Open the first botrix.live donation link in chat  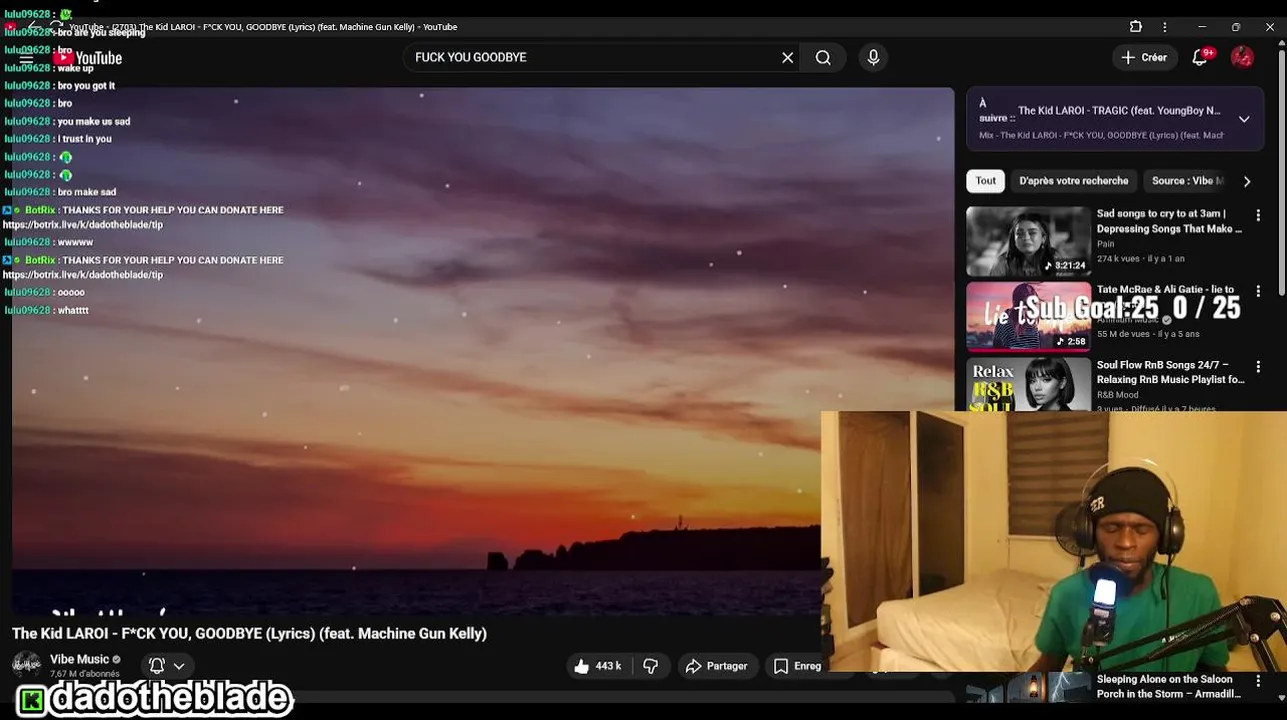pos(83,225)
